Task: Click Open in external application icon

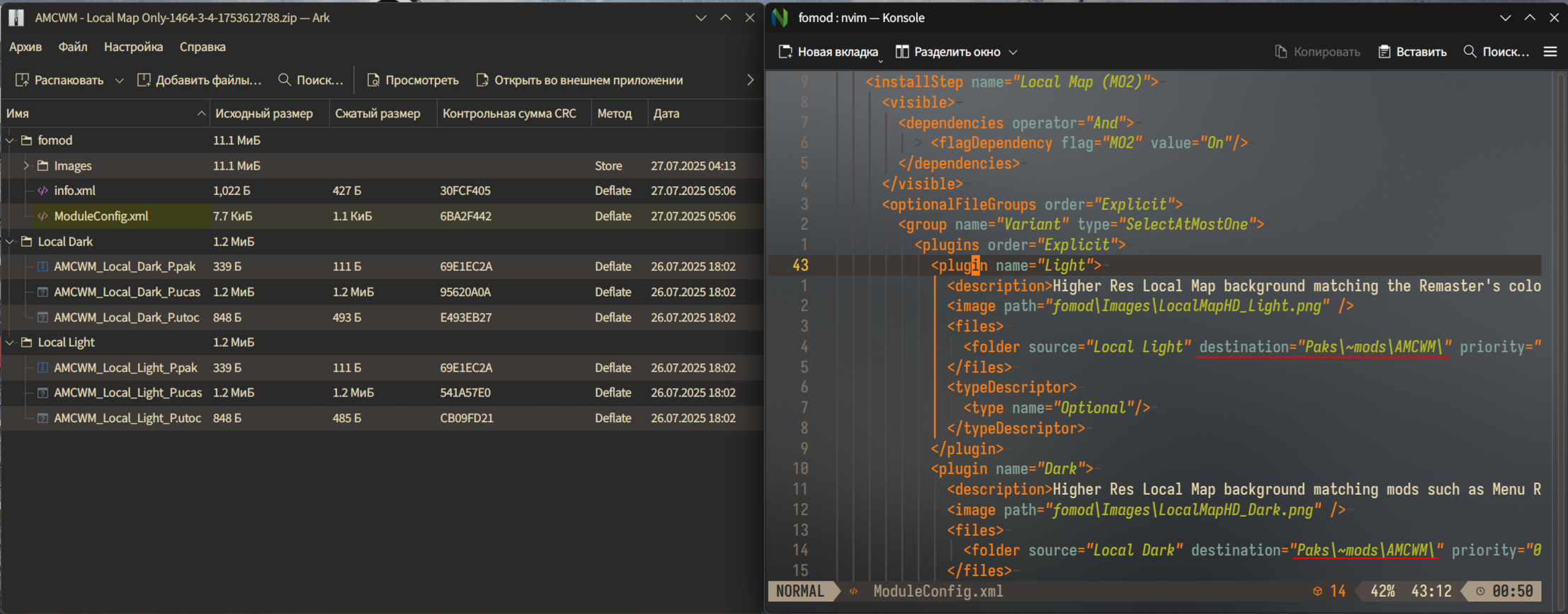Action: 482,80
